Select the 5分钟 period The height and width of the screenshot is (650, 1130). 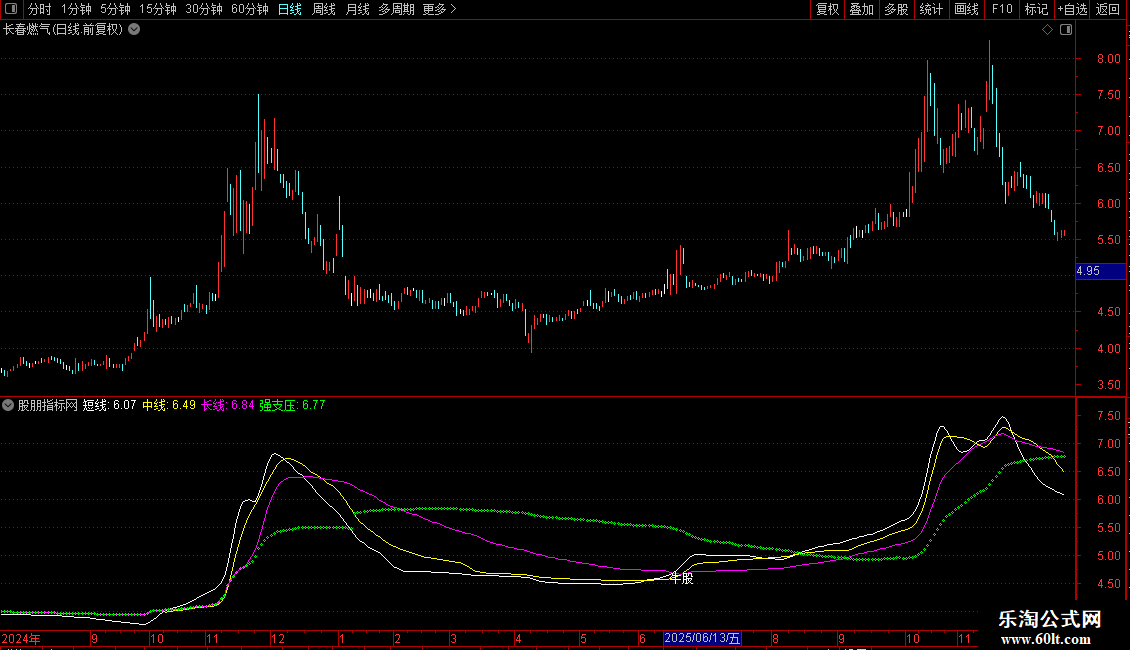tap(115, 9)
